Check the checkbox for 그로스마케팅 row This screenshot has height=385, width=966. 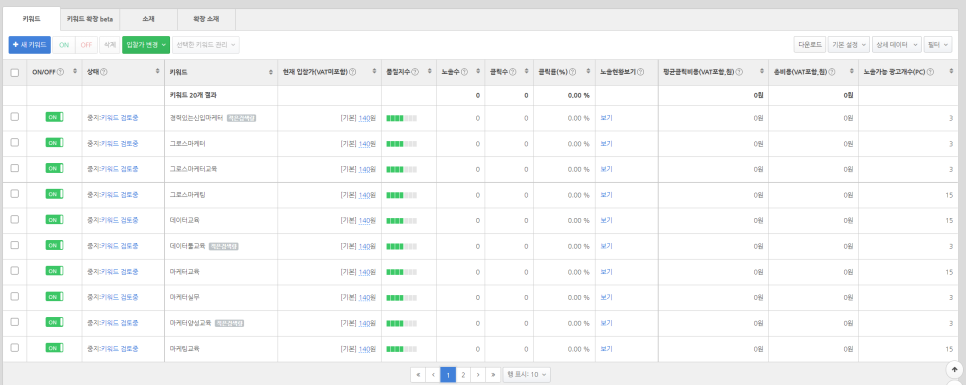15,194
